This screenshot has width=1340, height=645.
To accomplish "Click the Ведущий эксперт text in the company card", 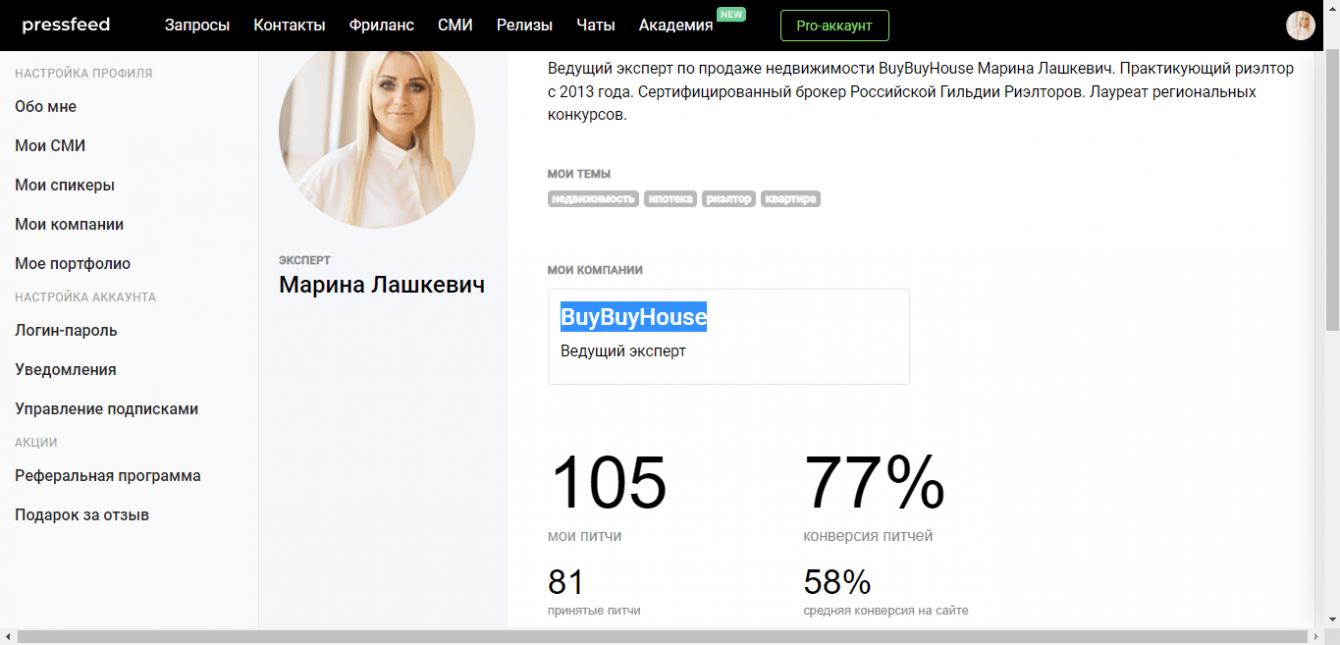I will click(623, 351).
